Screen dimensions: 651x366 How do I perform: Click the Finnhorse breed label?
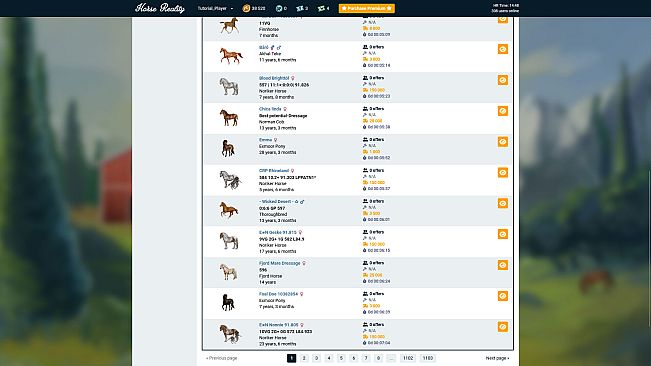269,29
